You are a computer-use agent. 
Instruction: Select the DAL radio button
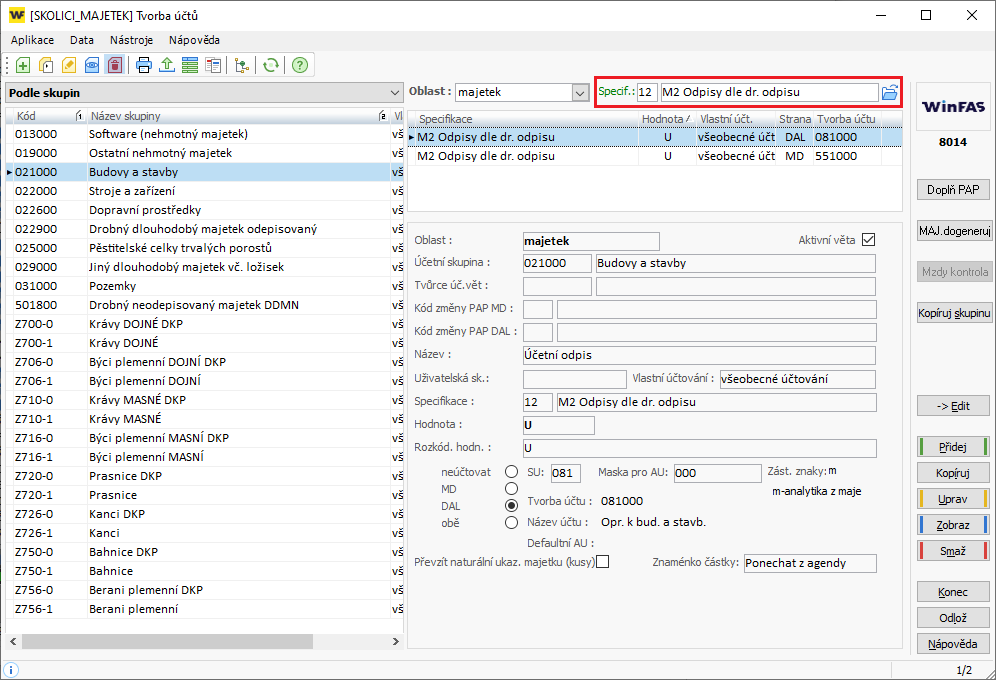pyautogui.click(x=511, y=506)
